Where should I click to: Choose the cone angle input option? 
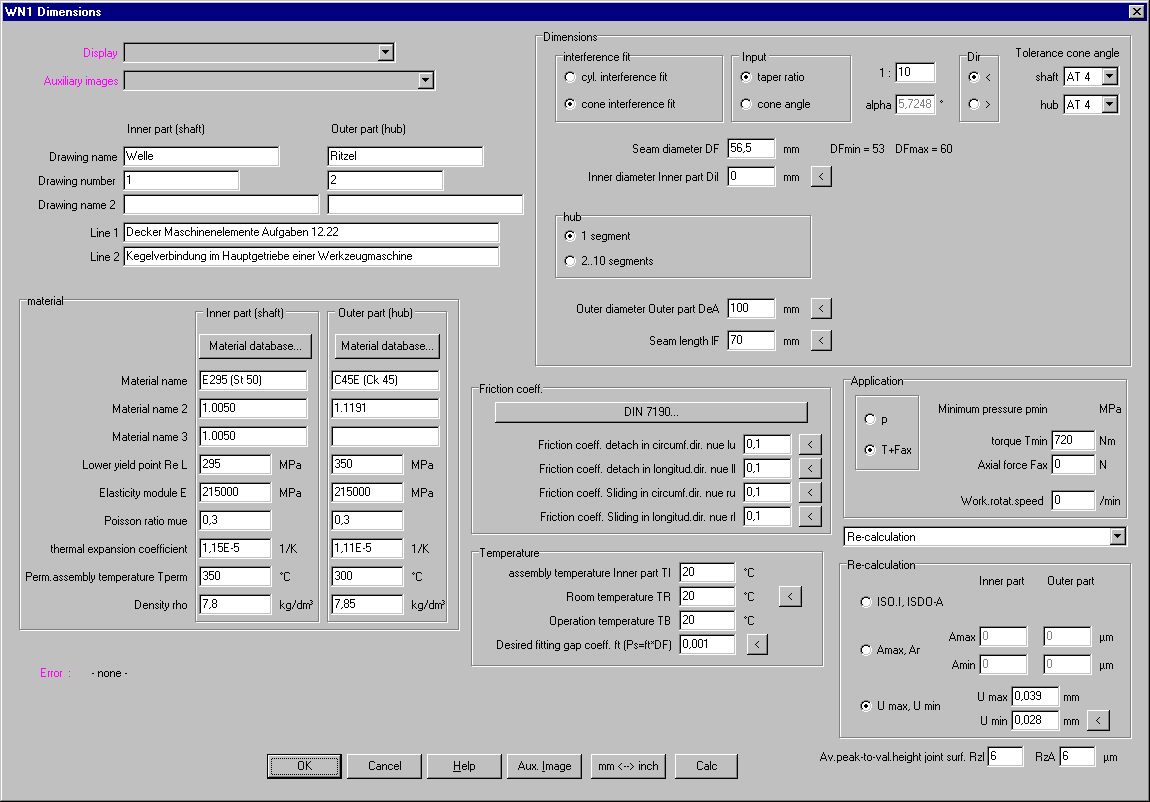746,104
